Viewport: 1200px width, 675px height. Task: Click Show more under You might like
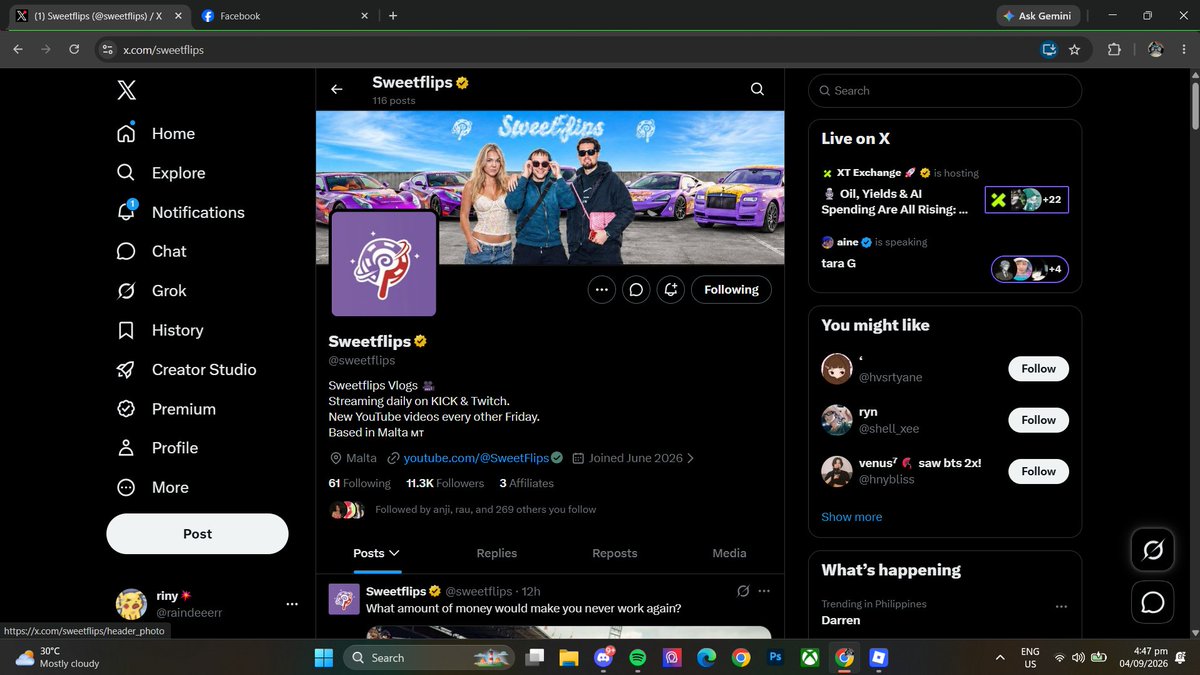click(x=852, y=517)
